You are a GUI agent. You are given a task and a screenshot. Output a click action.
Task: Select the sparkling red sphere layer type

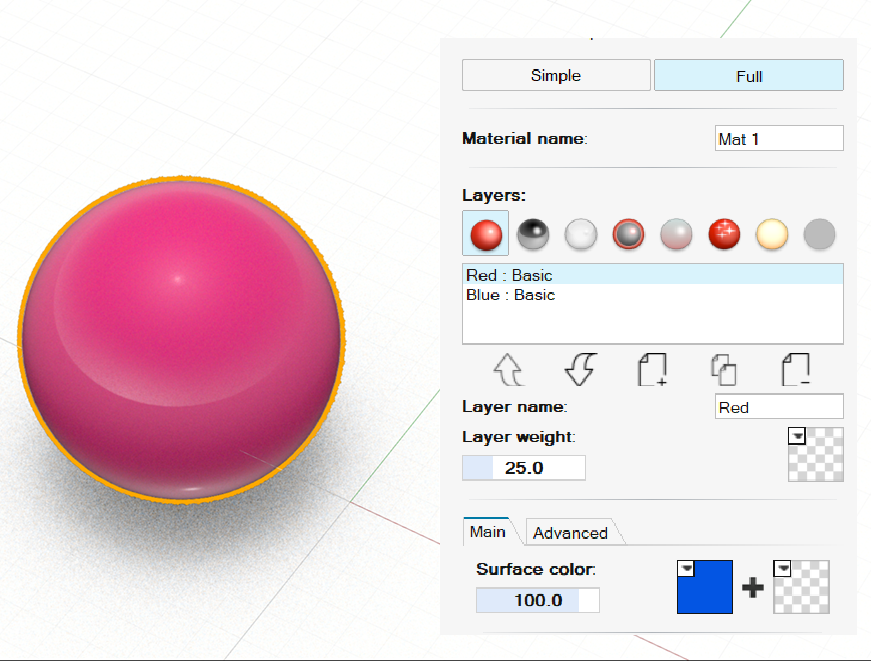coord(724,234)
